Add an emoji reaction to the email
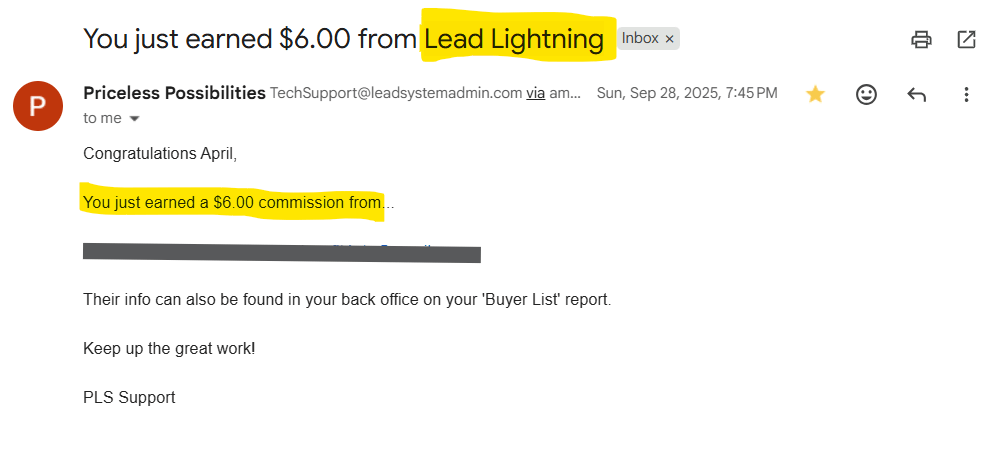 (866, 94)
